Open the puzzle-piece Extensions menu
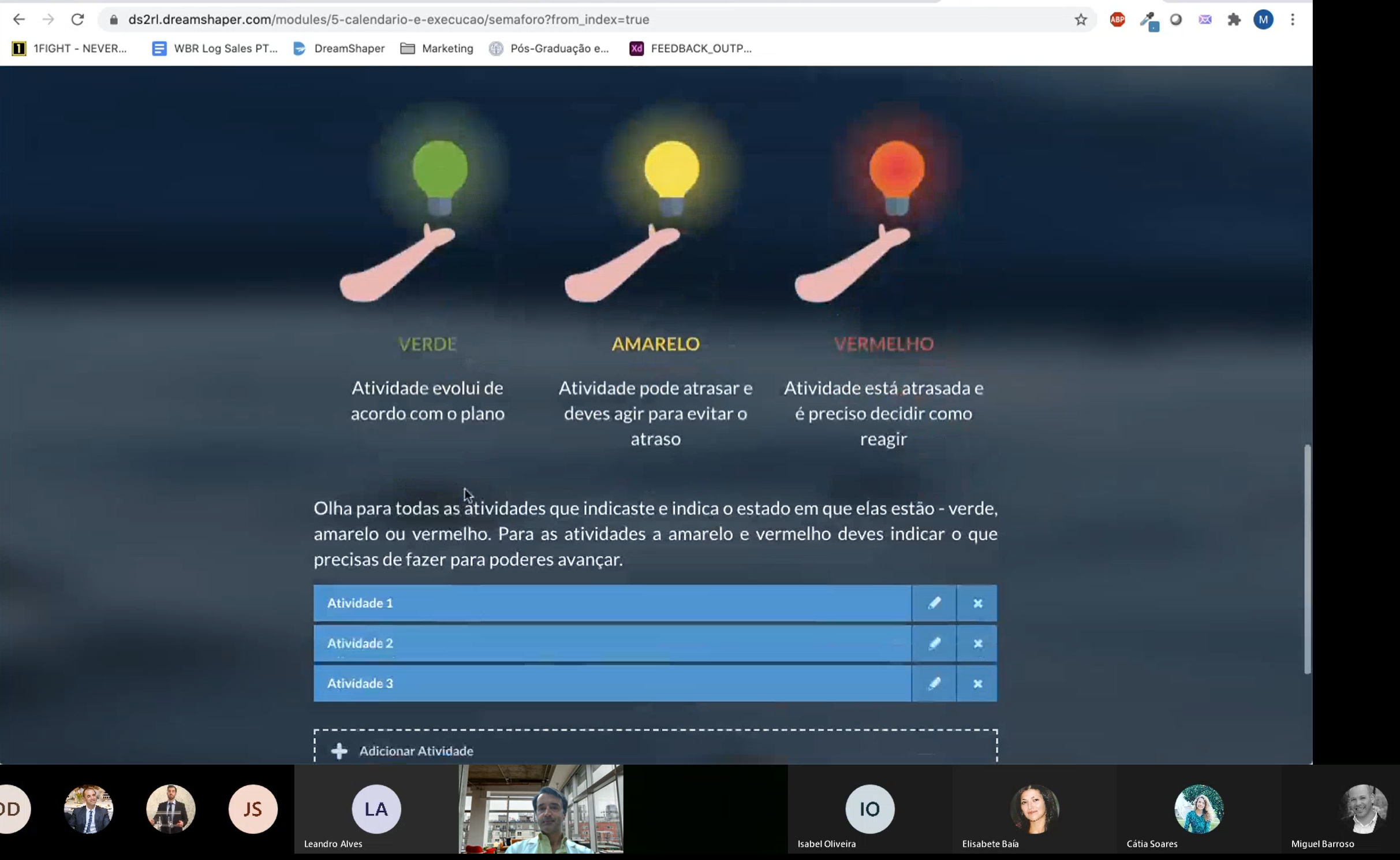Image resolution: width=1400 pixels, height=860 pixels. [x=1234, y=20]
